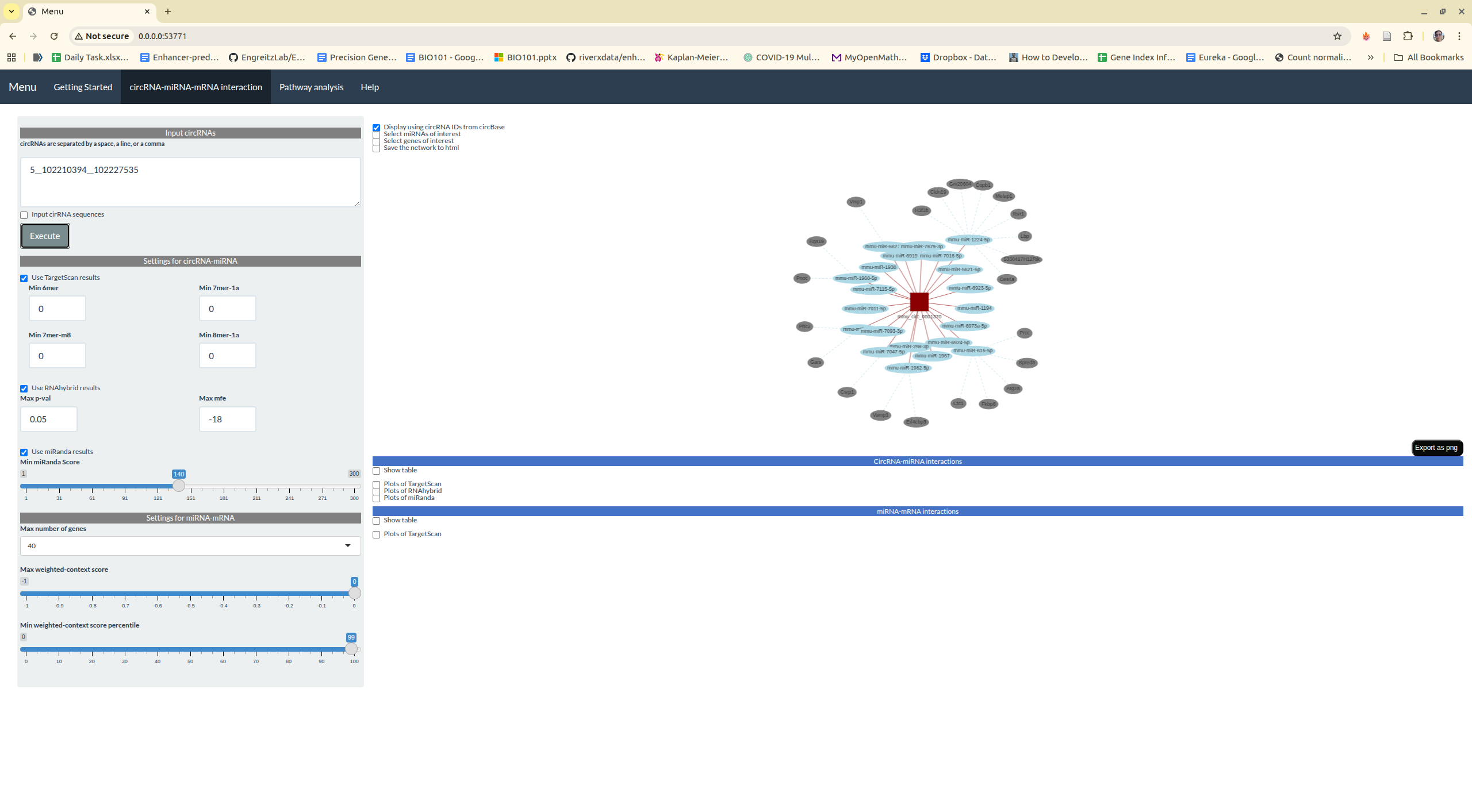Reload the page
The image size is (1472, 812).
[x=54, y=36]
